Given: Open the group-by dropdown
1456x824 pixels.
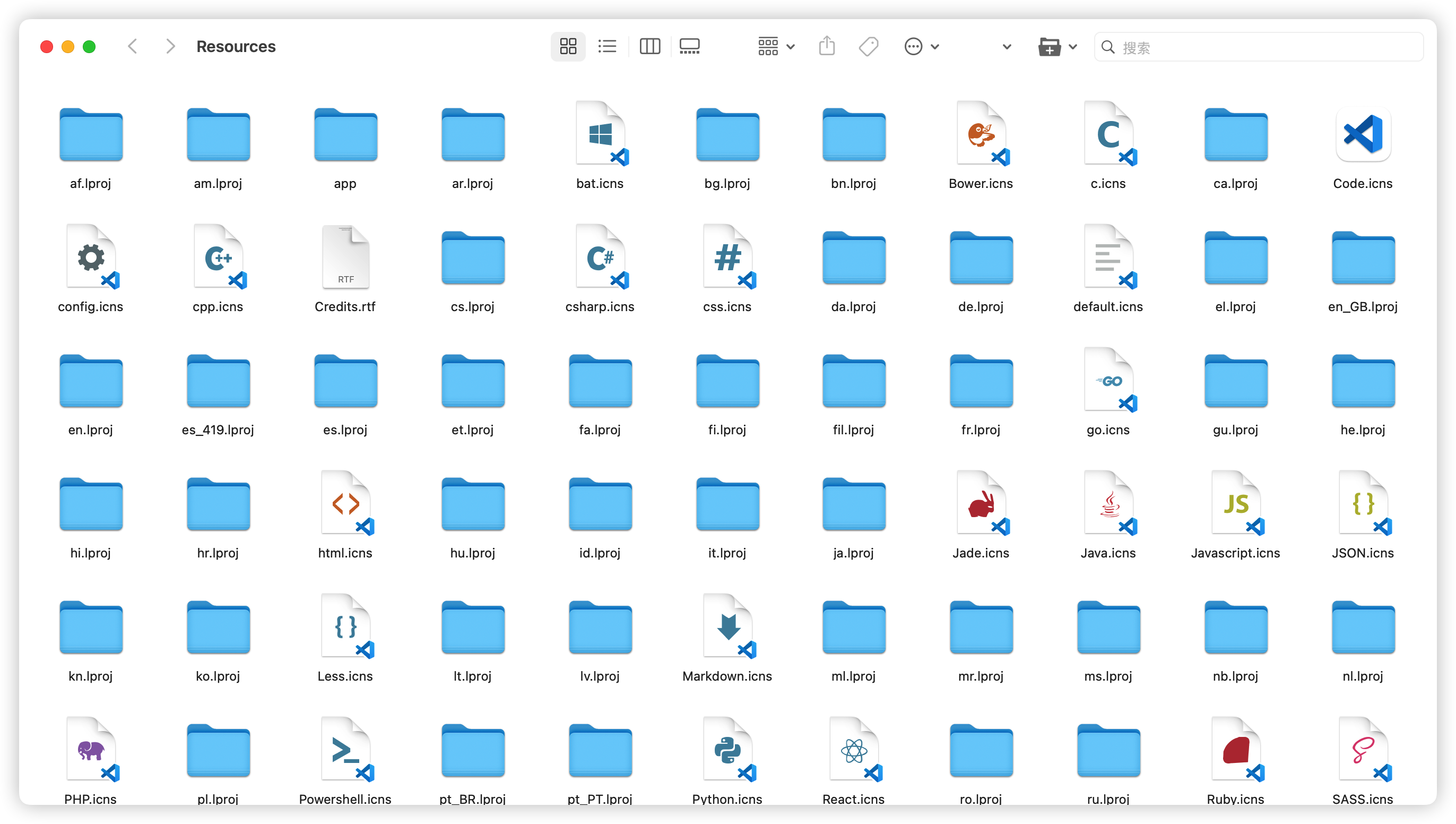Looking at the screenshot, I should coord(776,46).
